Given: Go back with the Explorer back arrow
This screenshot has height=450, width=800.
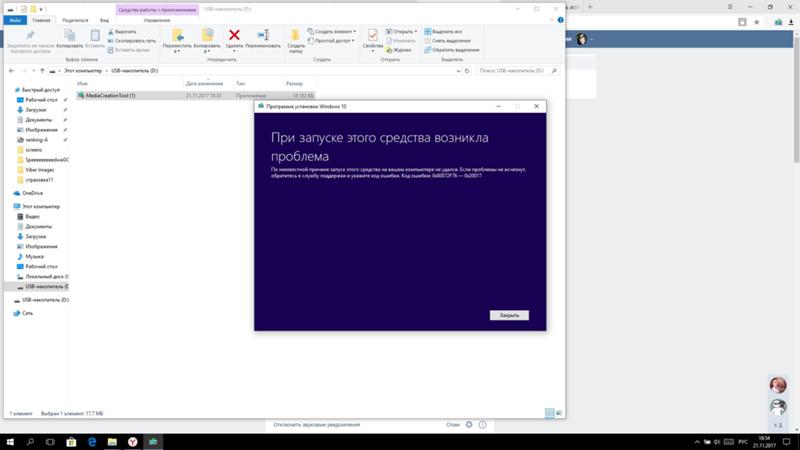Looking at the screenshot, I should 12,71.
